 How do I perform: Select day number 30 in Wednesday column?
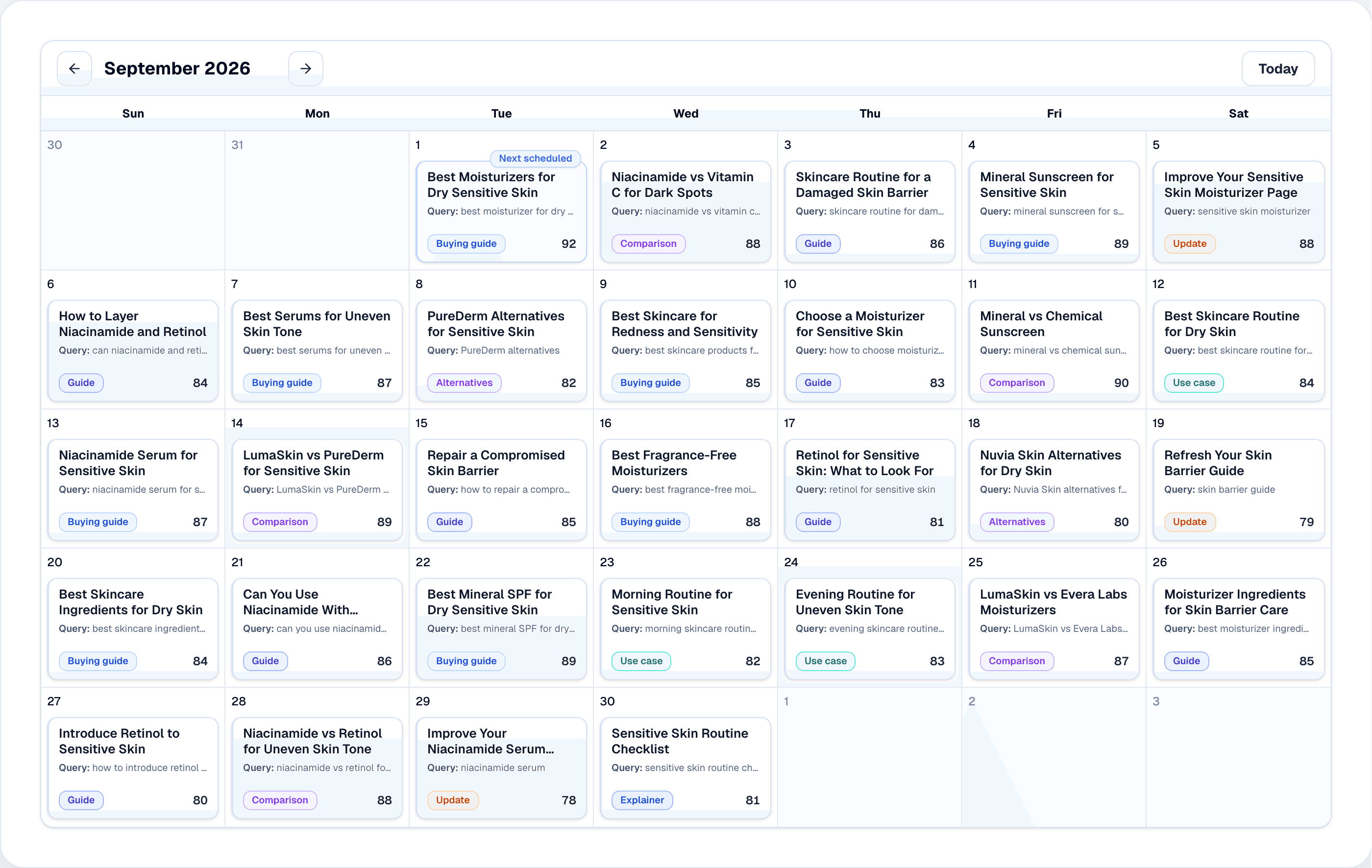[x=607, y=701]
